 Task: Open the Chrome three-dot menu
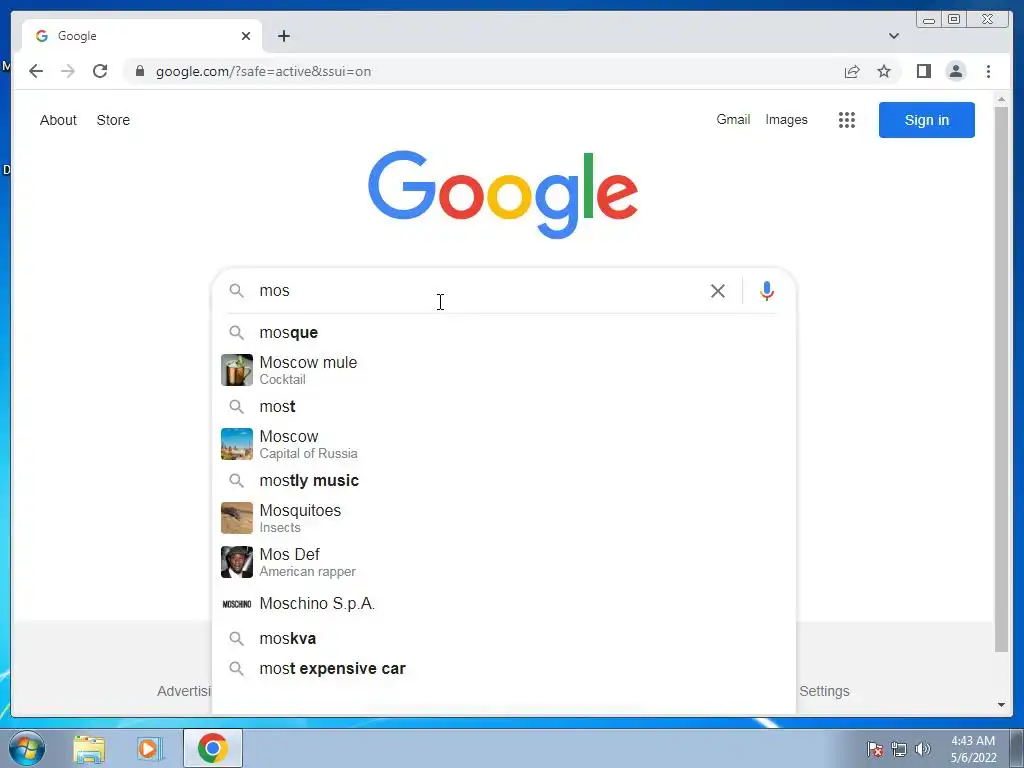988,71
